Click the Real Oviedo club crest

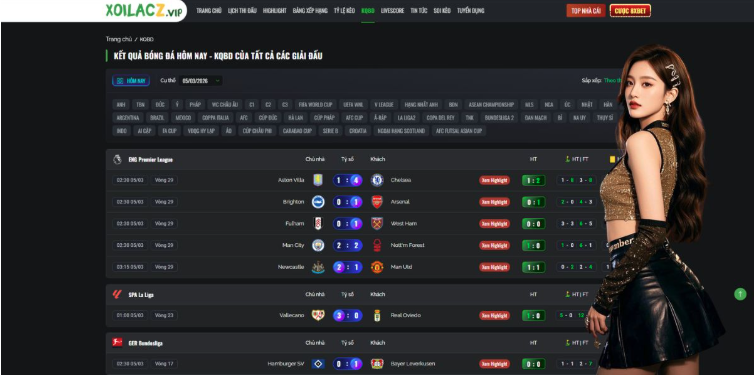[377, 315]
